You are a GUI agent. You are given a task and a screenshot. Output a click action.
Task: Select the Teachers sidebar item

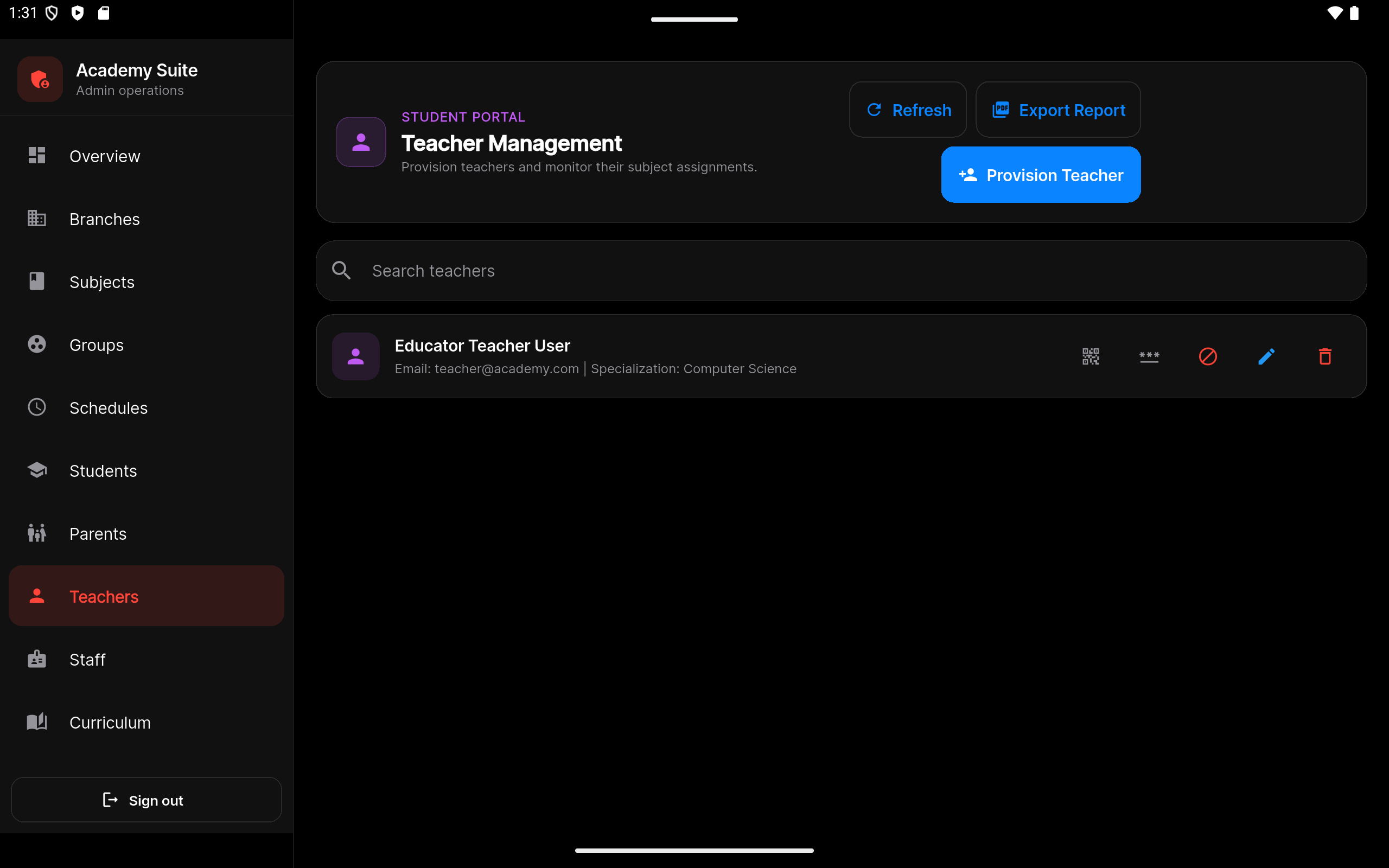(x=146, y=596)
